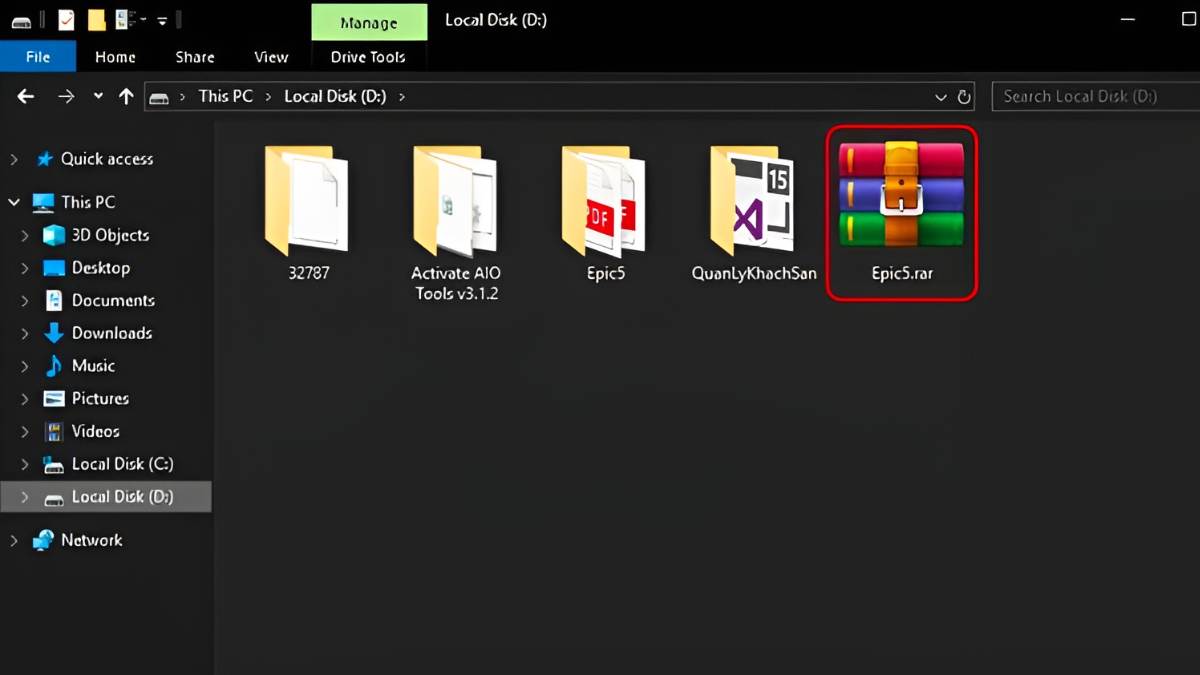Go forward with the Forward arrow
1200x675 pixels.
[66, 96]
